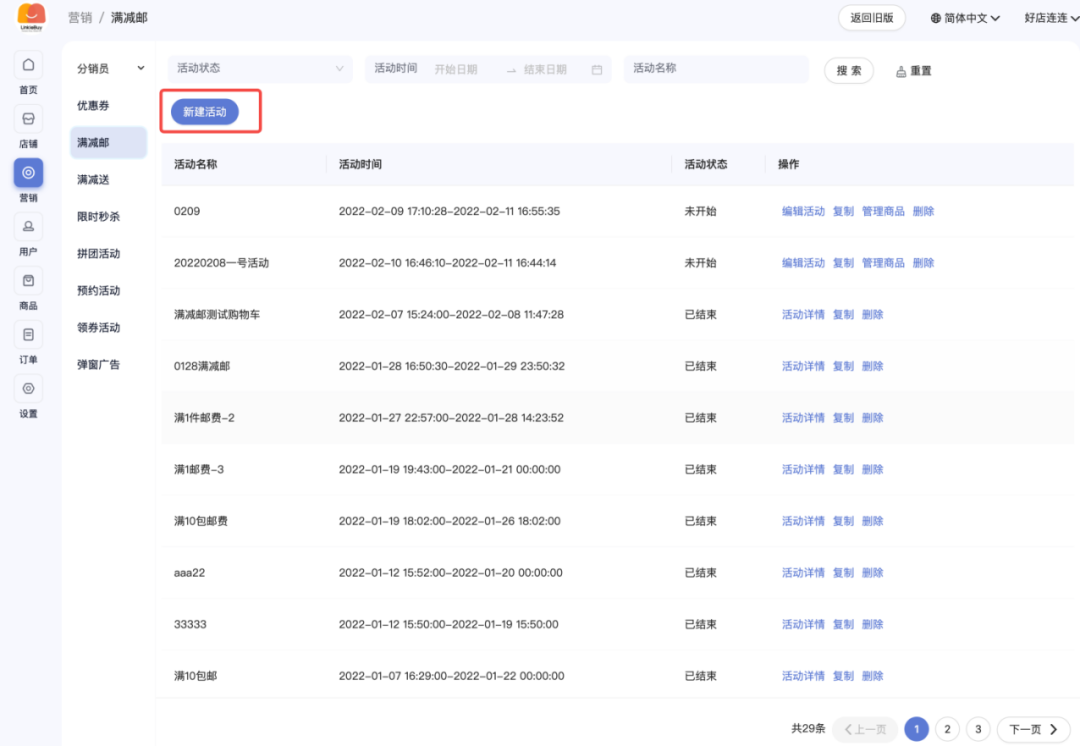Screen dimensions: 1080x746
Task: Open 活动详情 for 满1件邮费-2
Action: [803, 418]
